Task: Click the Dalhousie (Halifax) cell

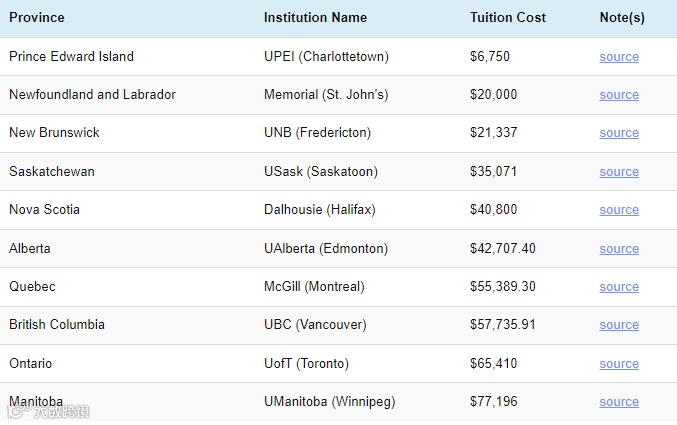Action: pyautogui.click(x=321, y=210)
